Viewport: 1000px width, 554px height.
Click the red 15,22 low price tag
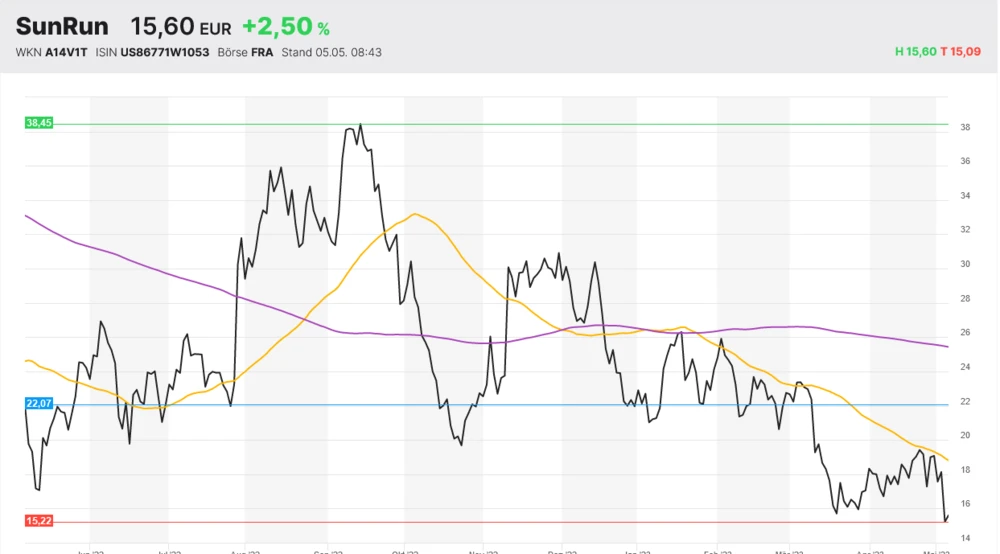pyautogui.click(x=39, y=521)
